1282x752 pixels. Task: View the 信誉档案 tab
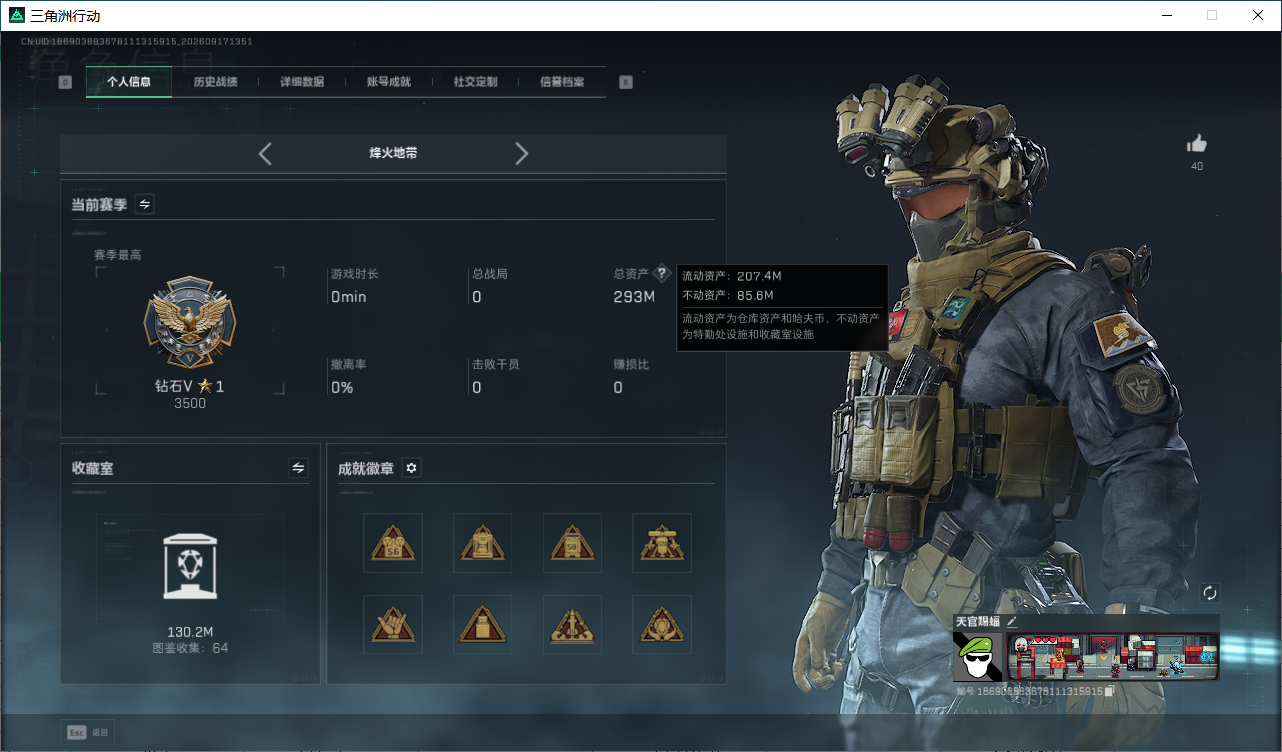[562, 82]
